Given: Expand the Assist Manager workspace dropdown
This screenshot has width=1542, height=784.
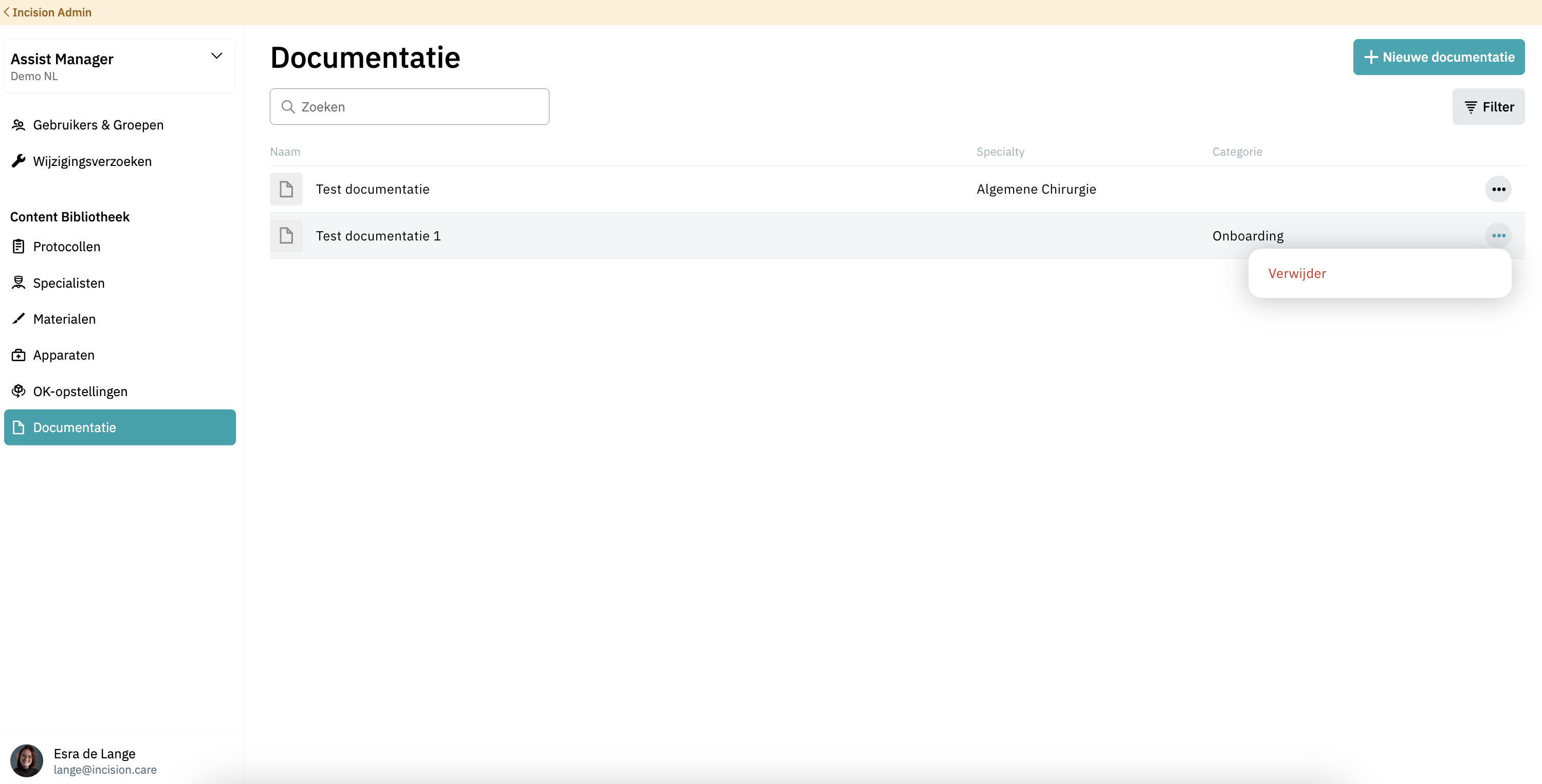Looking at the screenshot, I should (217, 56).
